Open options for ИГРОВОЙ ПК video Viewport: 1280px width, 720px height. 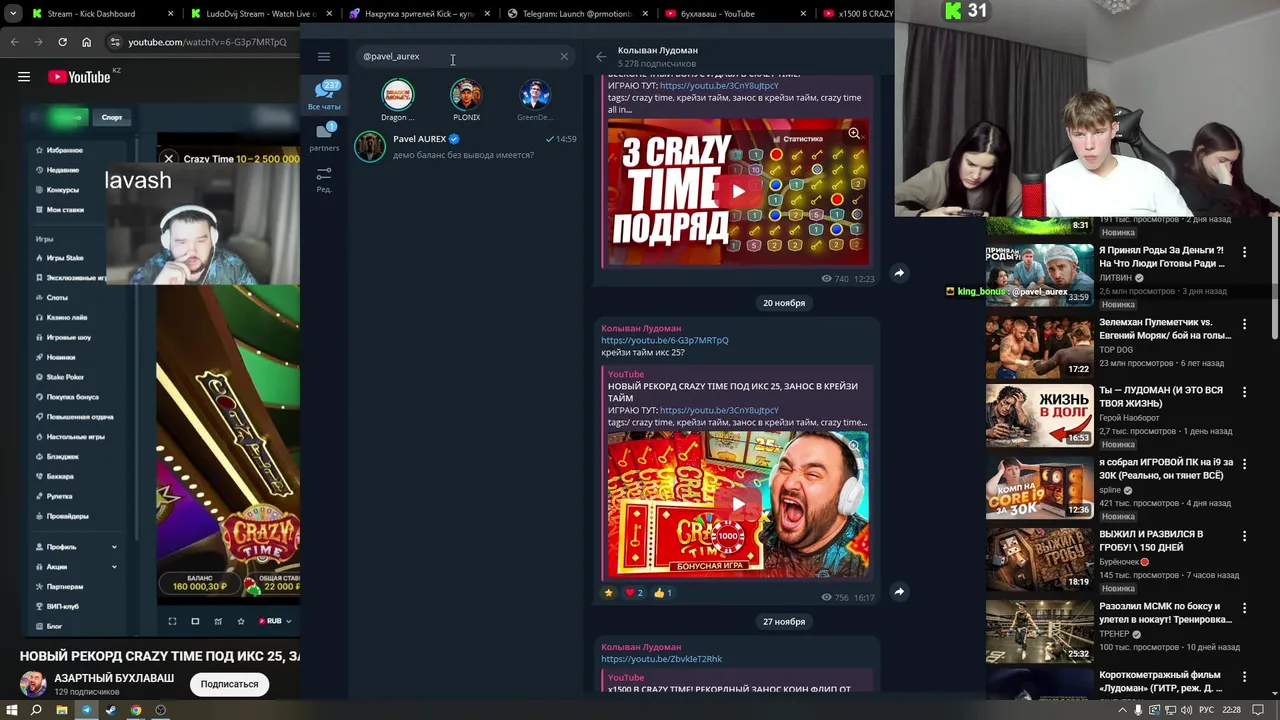point(1244,464)
